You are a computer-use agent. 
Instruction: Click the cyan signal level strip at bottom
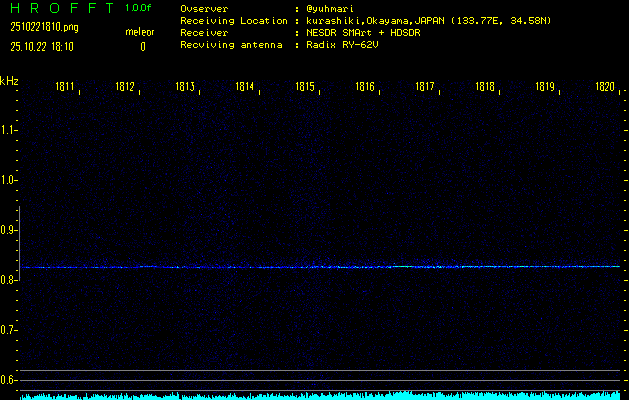320,396
